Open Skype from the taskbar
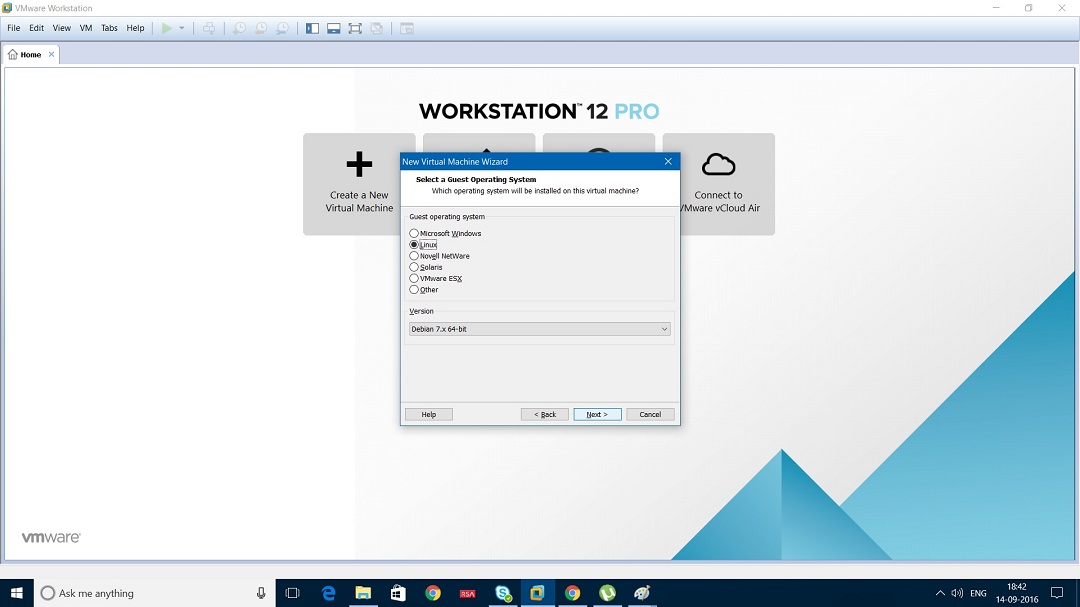The image size is (1080, 607). tap(503, 593)
